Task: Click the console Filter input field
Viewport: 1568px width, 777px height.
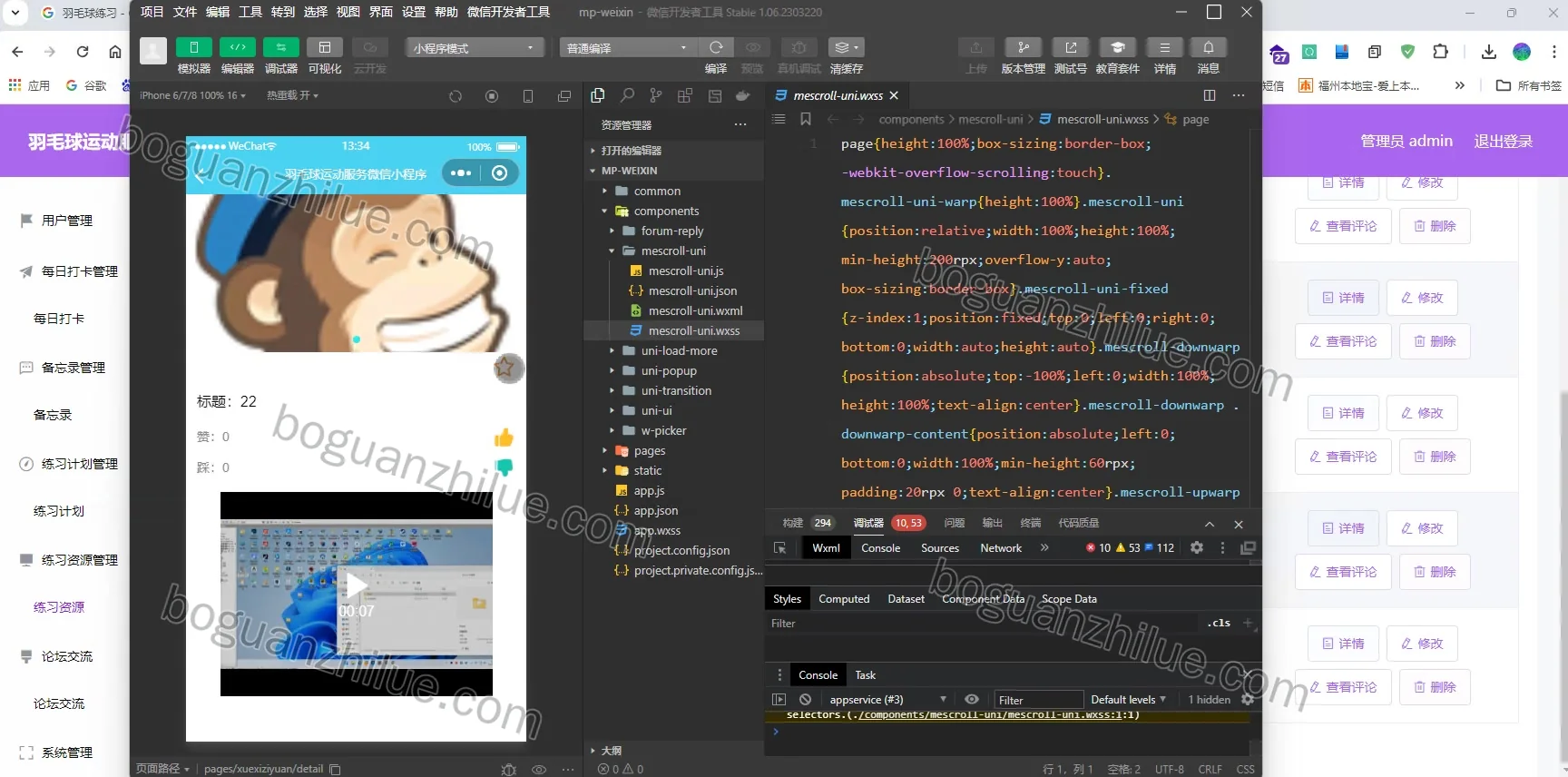Action: [1038, 700]
